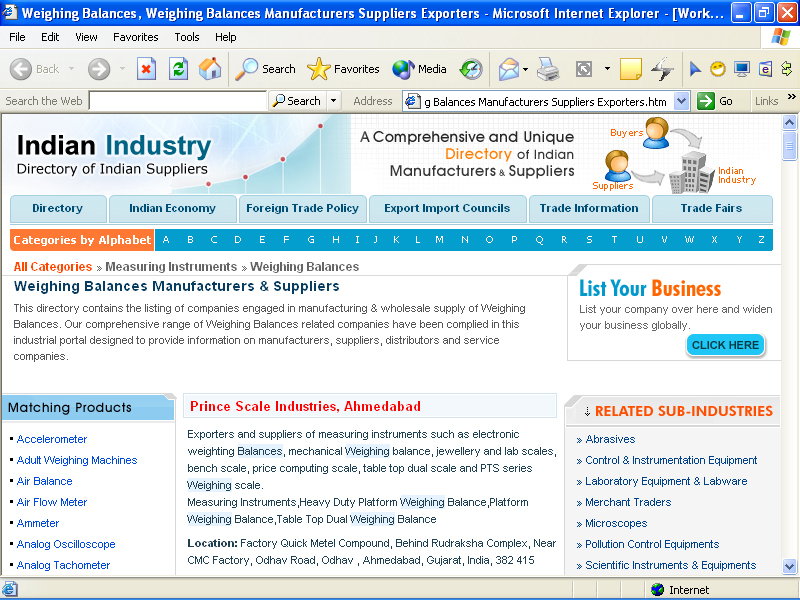The height and width of the screenshot is (600, 800).
Task: Click the All Categories breadcrumb
Action: (53, 267)
